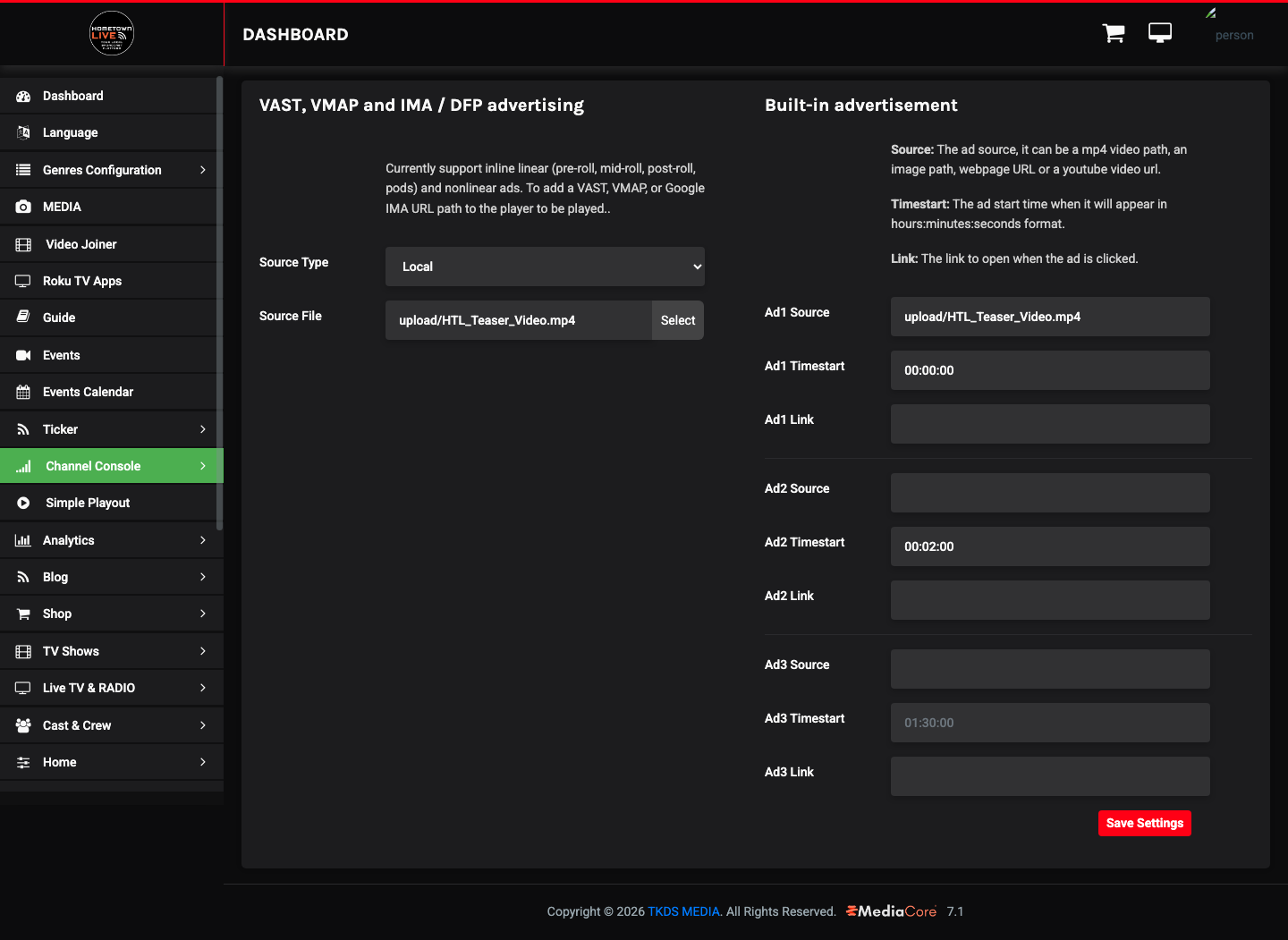Click the Ad3 Source input field
Image resolution: width=1288 pixels, height=940 pixels.
(1050, 669)
